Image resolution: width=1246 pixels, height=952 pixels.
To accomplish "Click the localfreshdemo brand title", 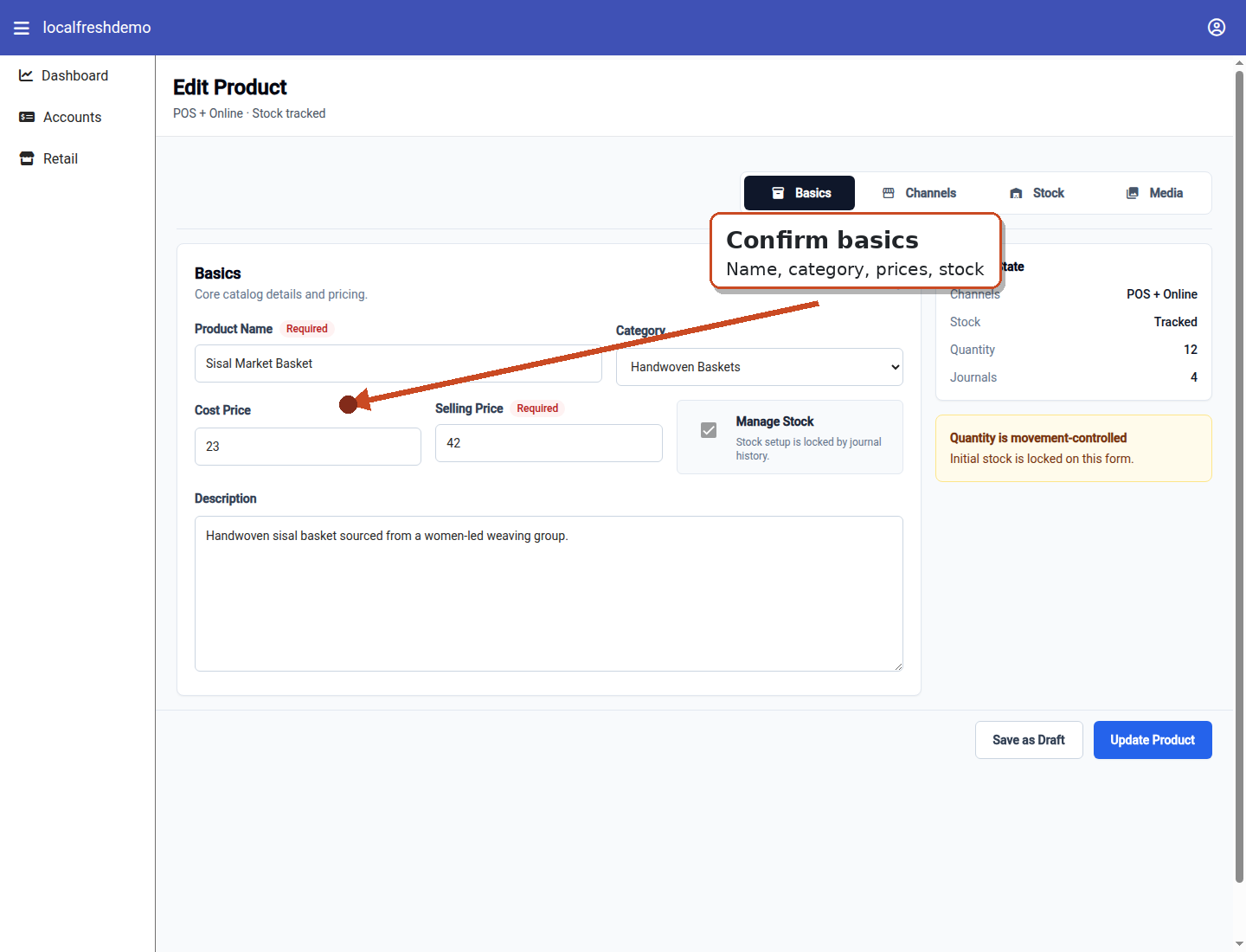I will pyautogui.click(x=97, y=28).
